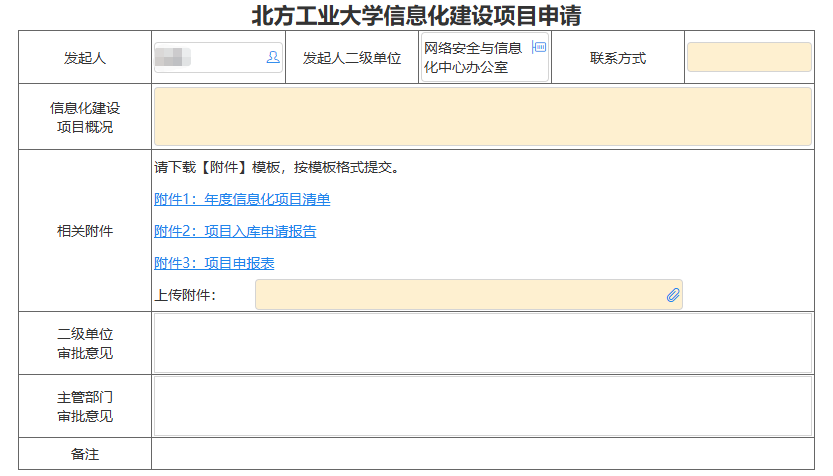Download 附件3：项目申报表 template
The image size is (833, 476).
coord(214,263)
